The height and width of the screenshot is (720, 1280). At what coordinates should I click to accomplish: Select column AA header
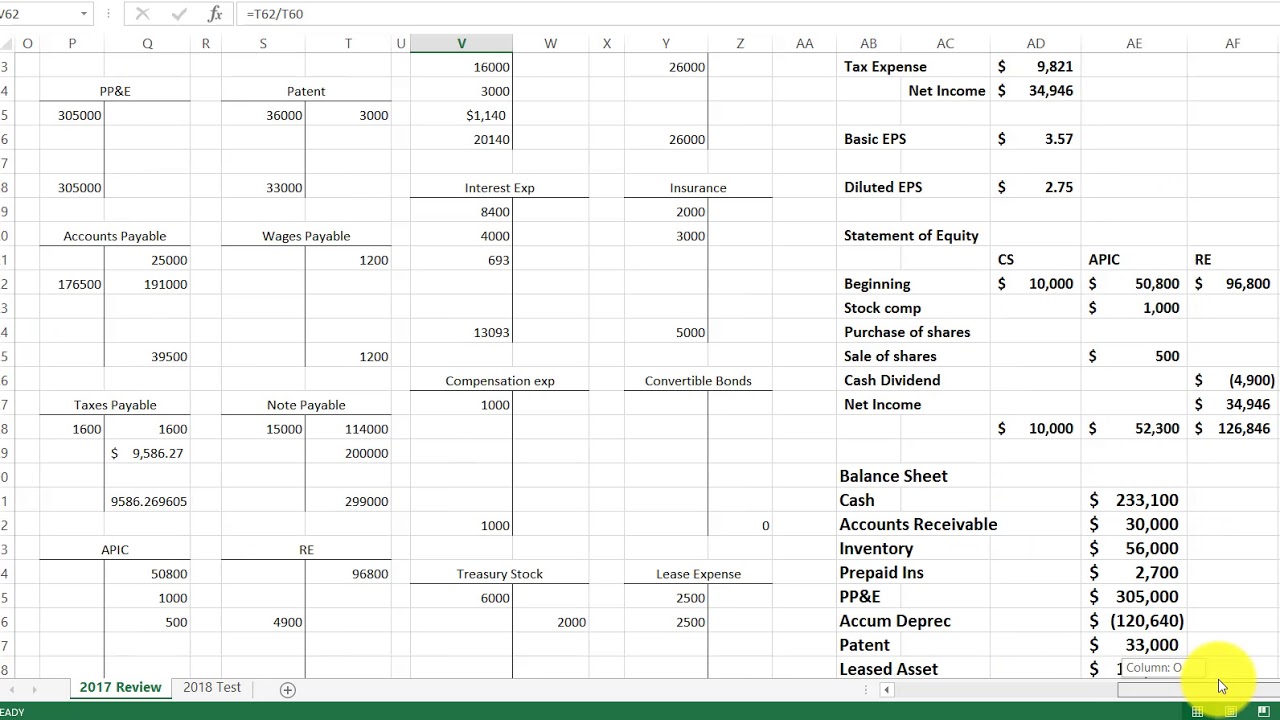804,44
